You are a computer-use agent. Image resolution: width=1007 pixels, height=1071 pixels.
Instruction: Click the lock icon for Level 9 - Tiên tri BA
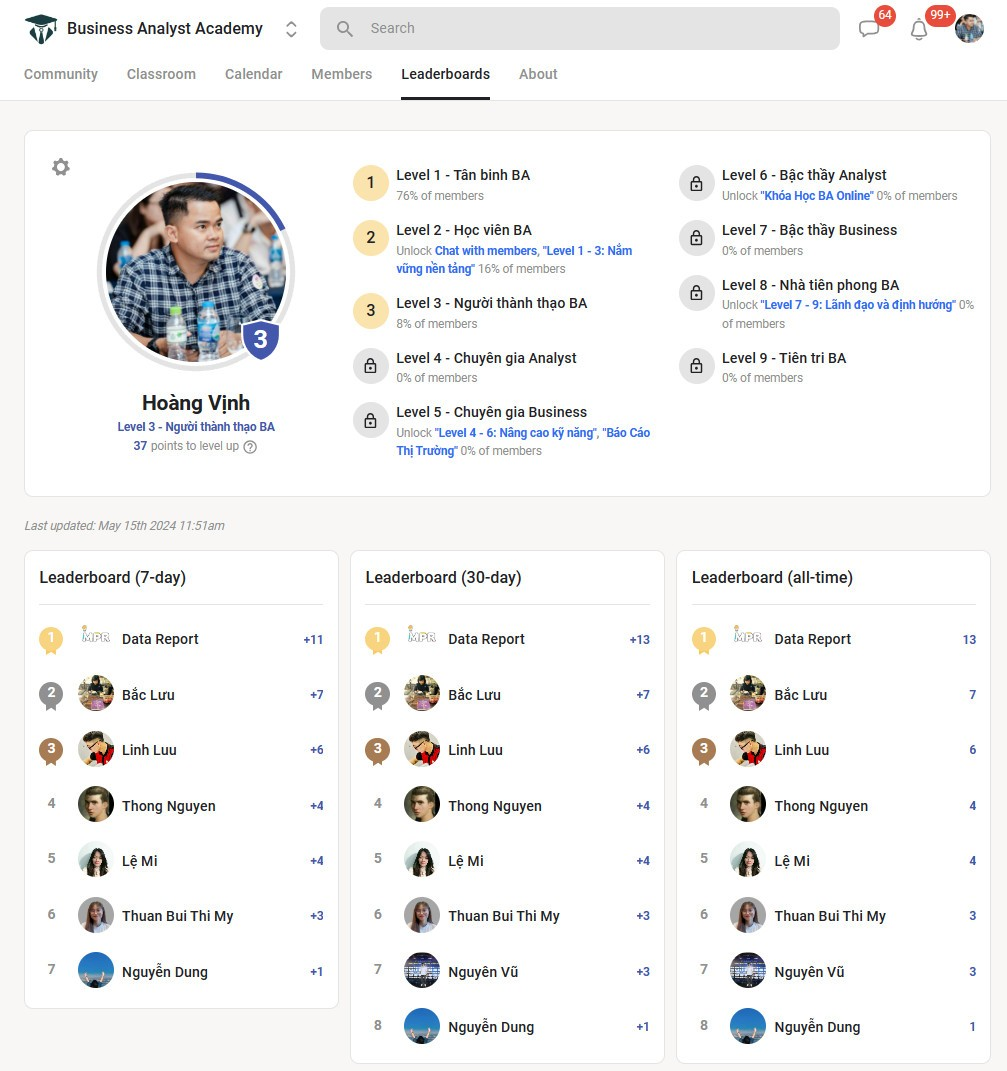(x=696, y=366)
